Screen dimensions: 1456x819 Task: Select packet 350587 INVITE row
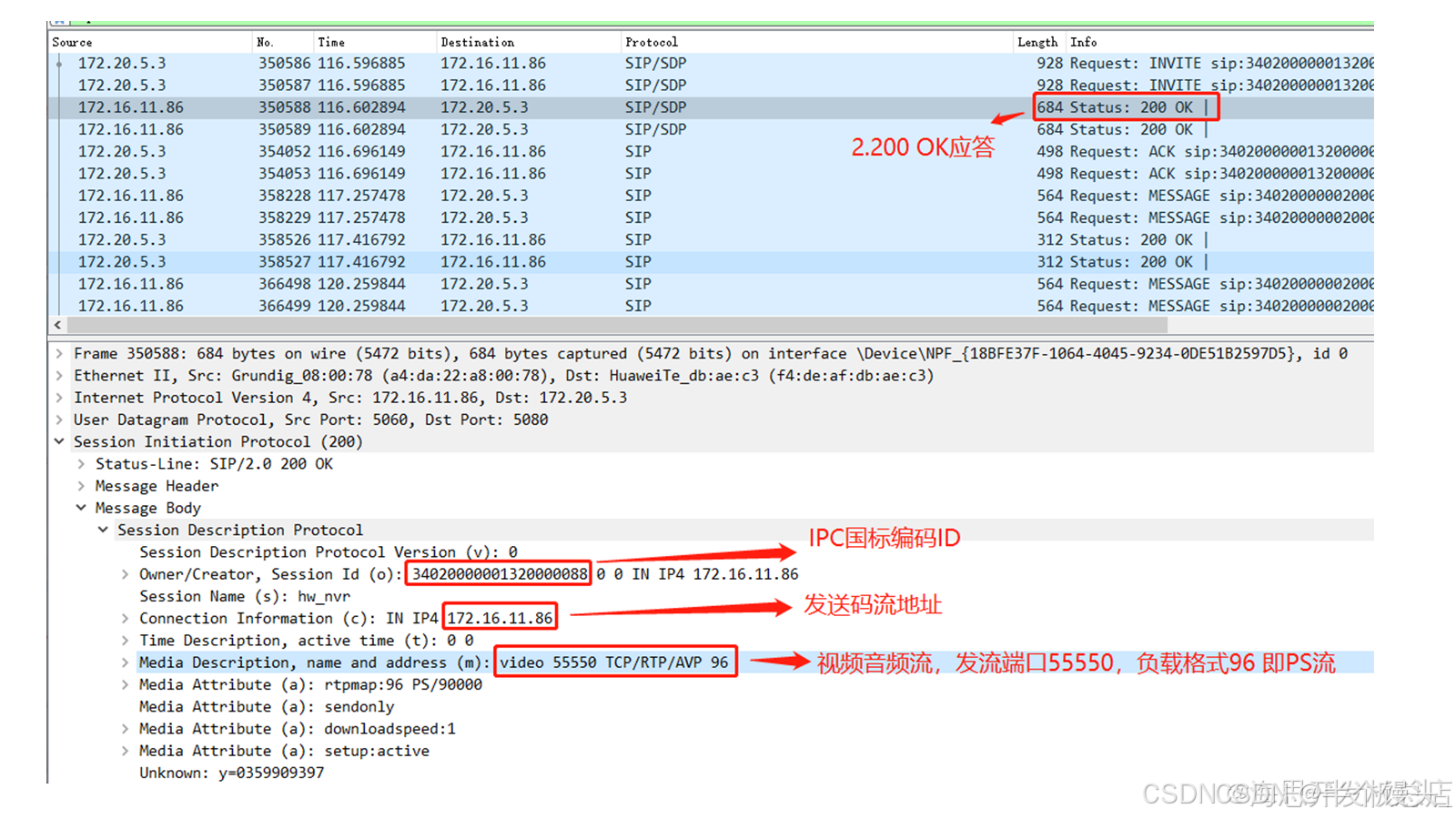(x=711, y=85)
